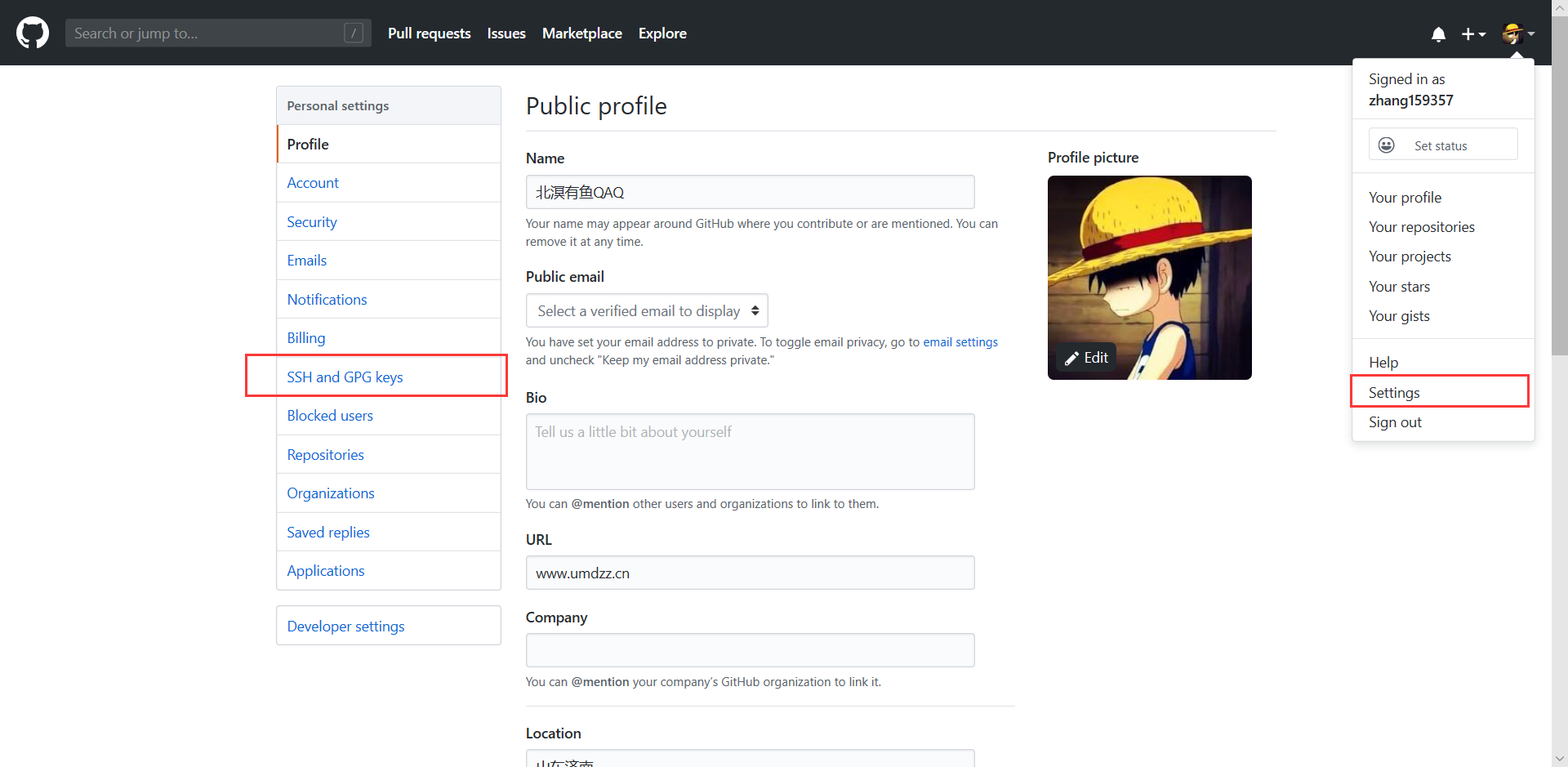The image size is (1568, 767).
Task: Click the GitHub Octocat logo
Action: coord(33,33)
